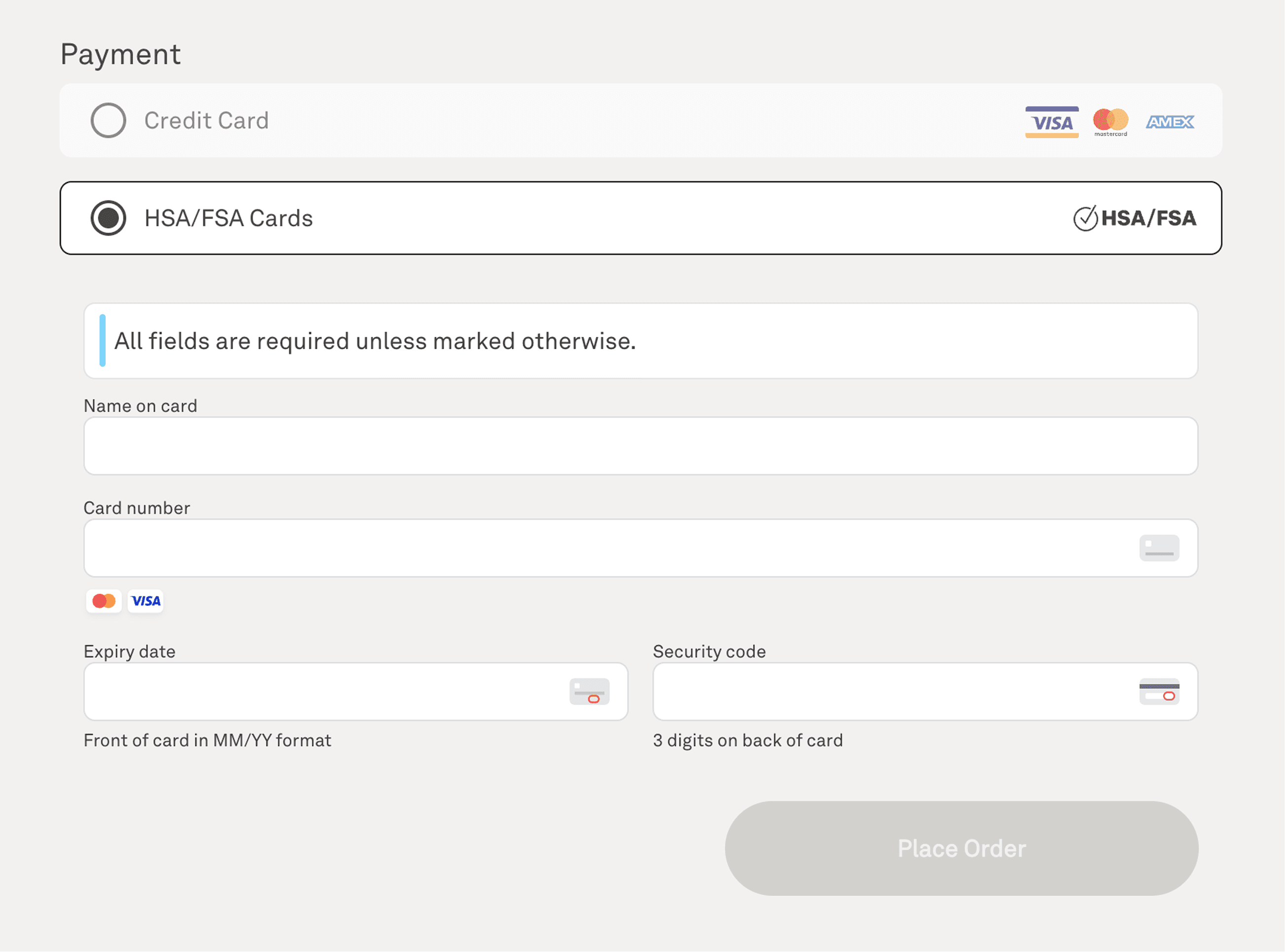Screen dimensions: 1285x952
Task: Select the Credit Card radio button
Action: click(109, 120)
